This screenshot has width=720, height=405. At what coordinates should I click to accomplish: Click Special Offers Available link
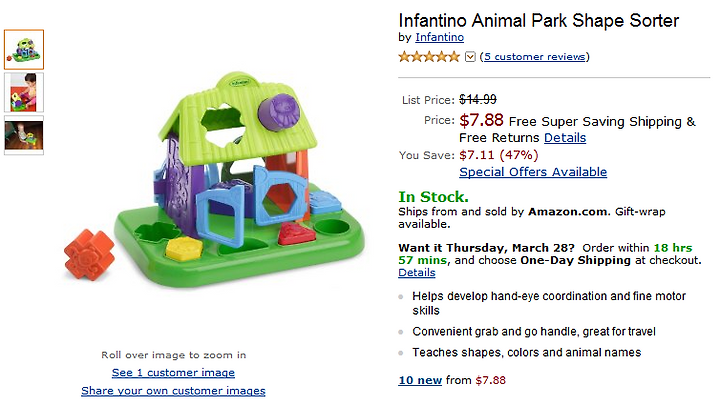[533, 172]
